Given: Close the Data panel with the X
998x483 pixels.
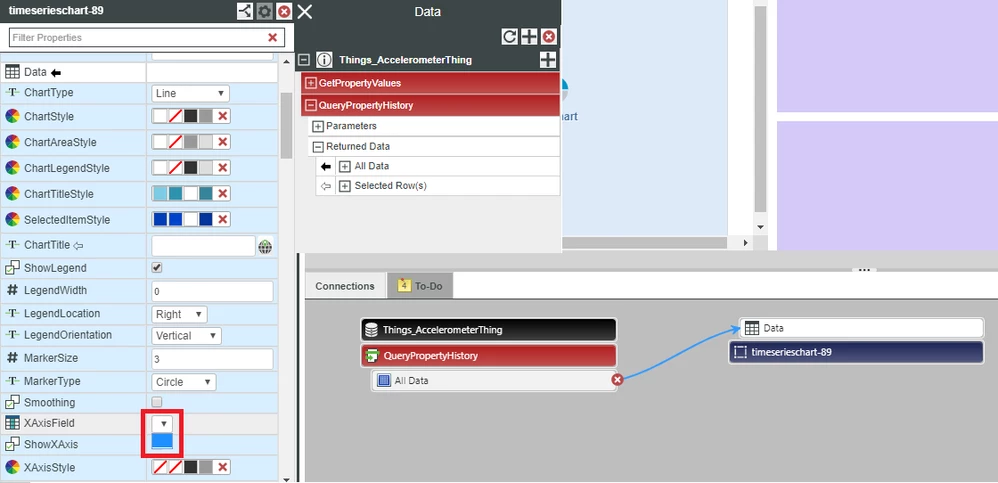Looking at the screenshot, I should tap(305, 11).
